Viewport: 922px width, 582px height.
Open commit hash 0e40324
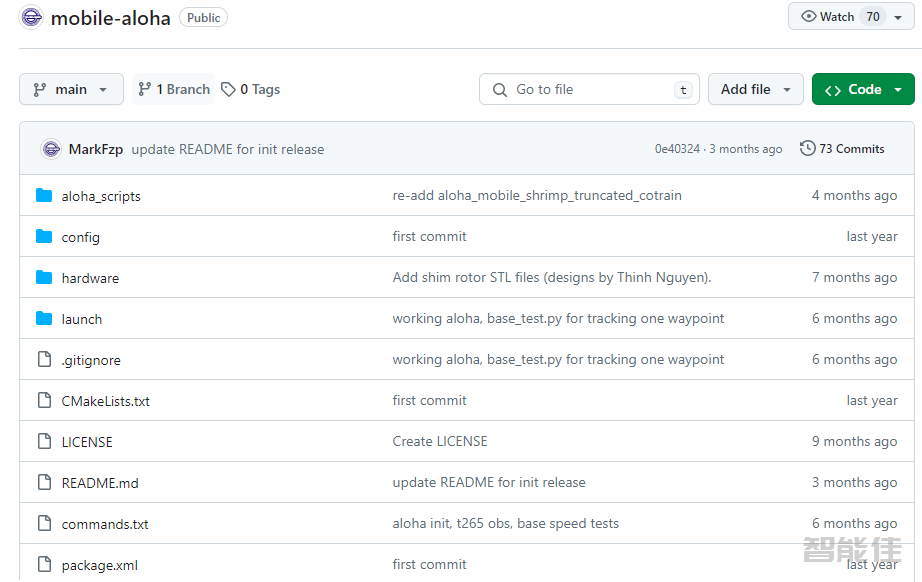[x=677, y=149]
